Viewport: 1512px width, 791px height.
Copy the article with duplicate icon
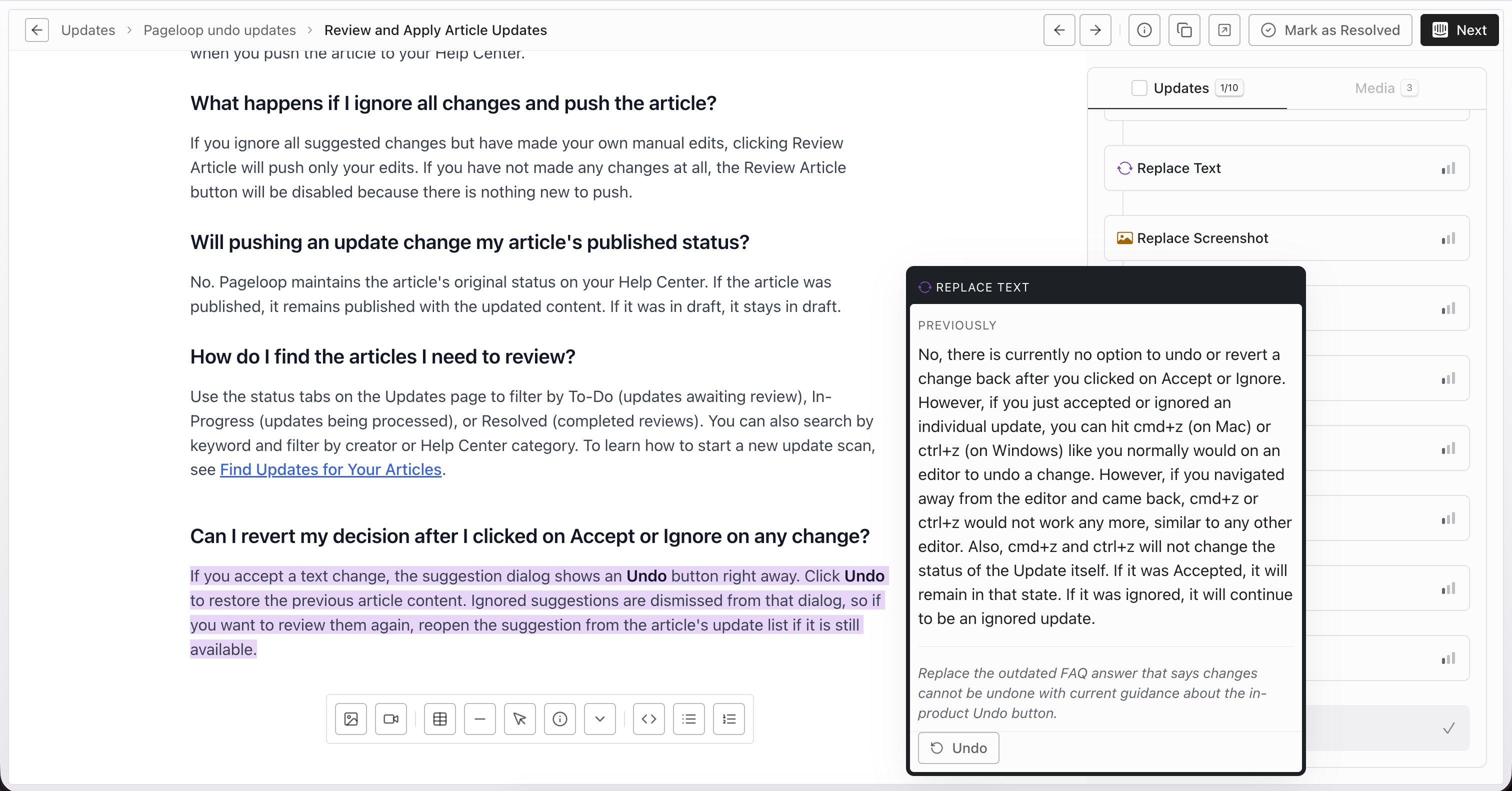coord(1184,30)
